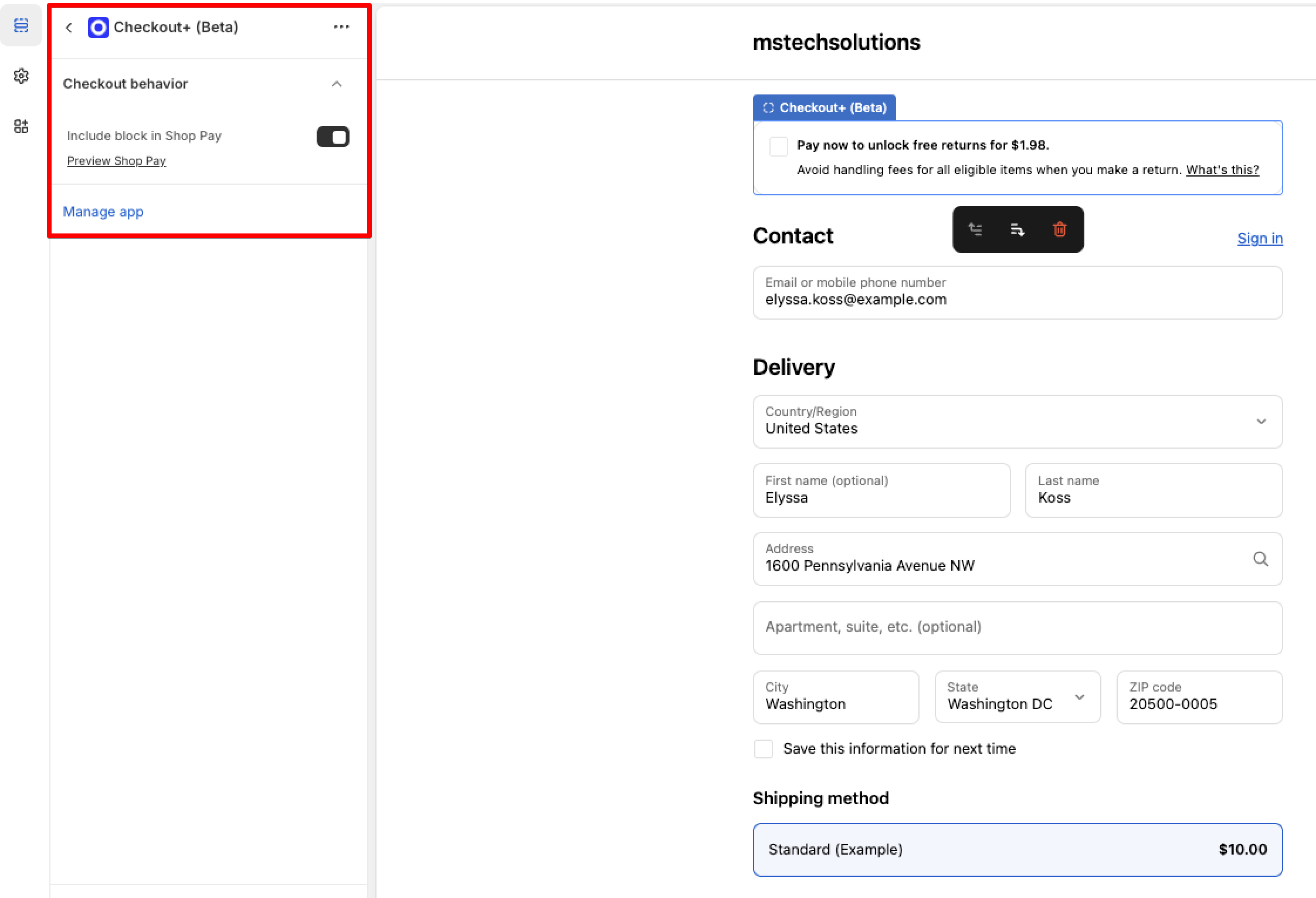
Task: Click the Manage app link
Action: click(103, 212)
